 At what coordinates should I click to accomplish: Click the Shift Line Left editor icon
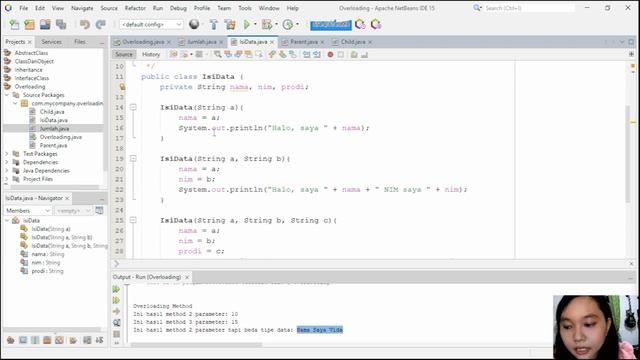[x=306, y=54]
